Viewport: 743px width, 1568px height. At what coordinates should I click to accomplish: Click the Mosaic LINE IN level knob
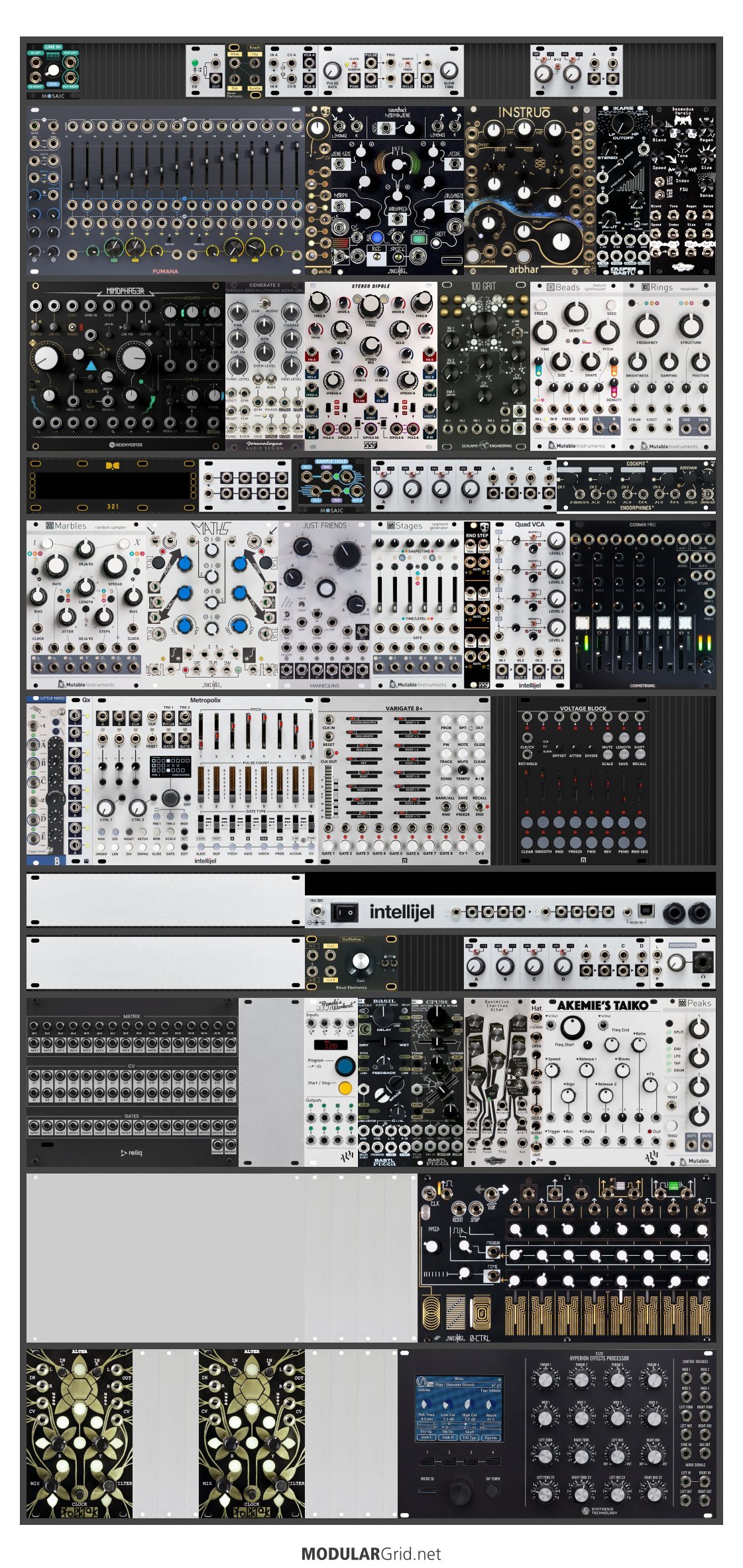tap(53, 69)
